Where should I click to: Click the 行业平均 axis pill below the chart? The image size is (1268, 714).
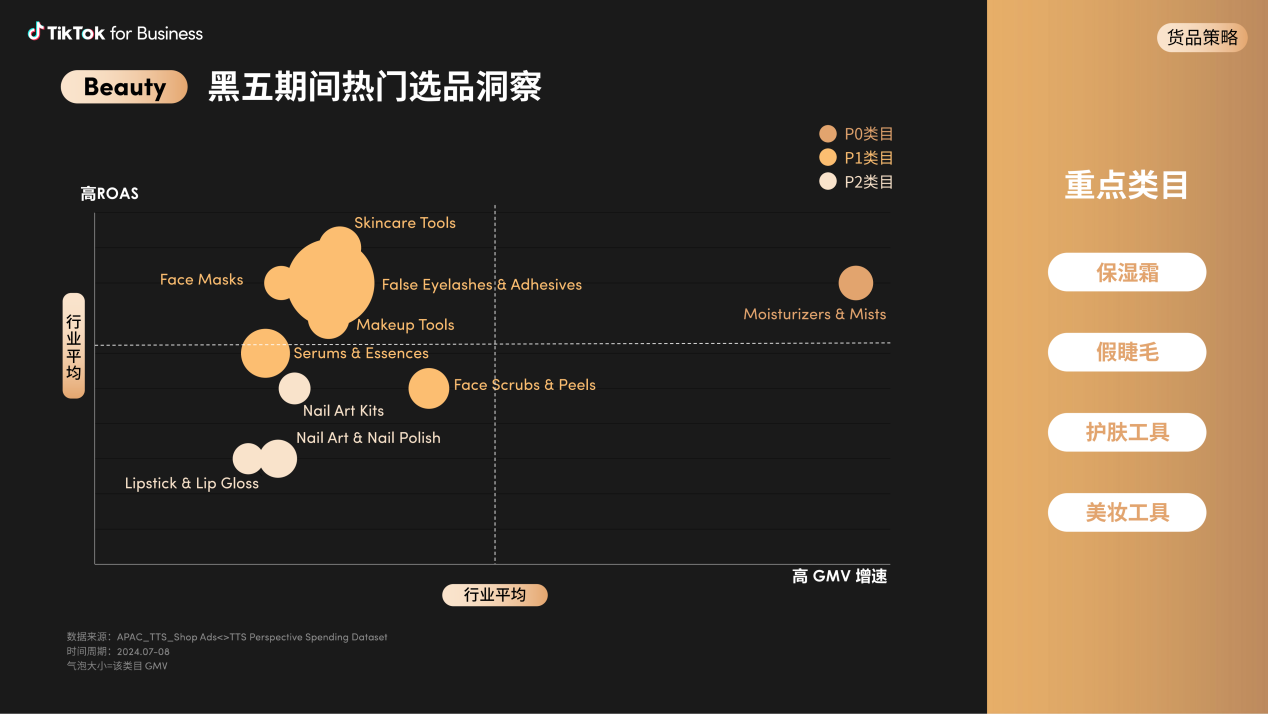coord(495,594)
